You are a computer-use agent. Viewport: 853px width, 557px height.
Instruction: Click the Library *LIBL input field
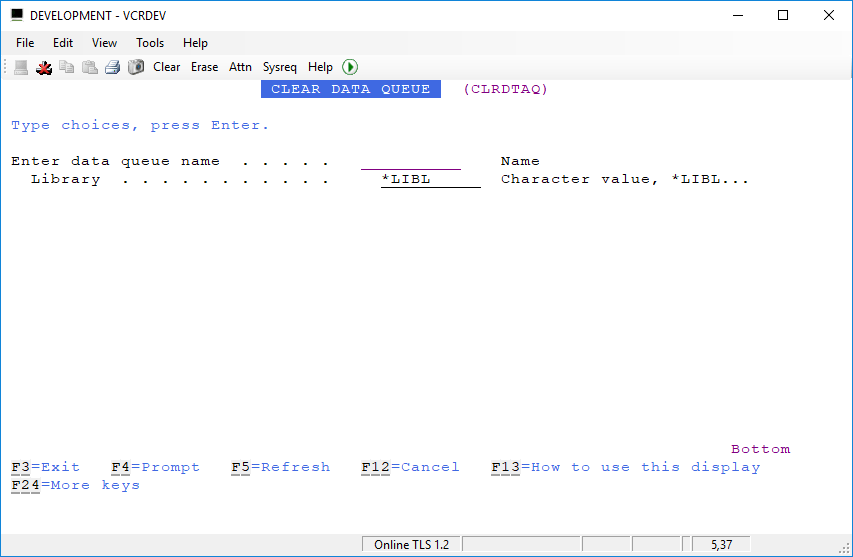pos(431,180)
